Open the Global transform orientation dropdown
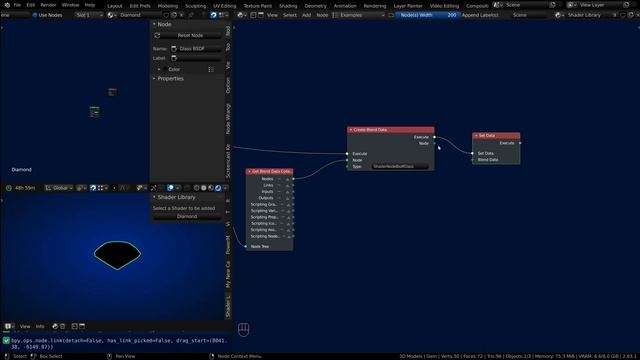 [x=59, y=188]
